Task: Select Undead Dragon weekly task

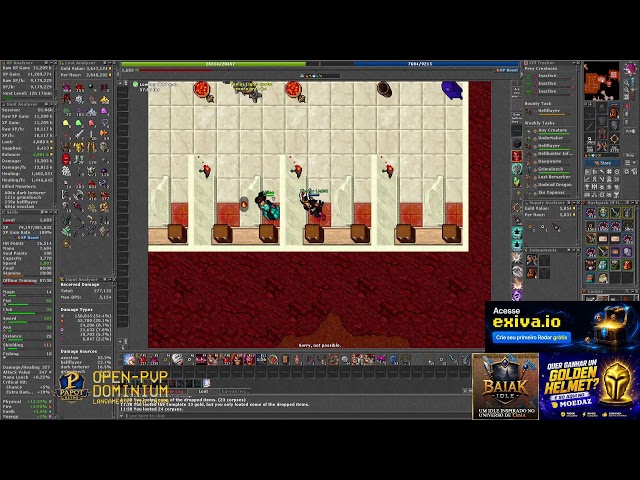Action: click(550, 185)
